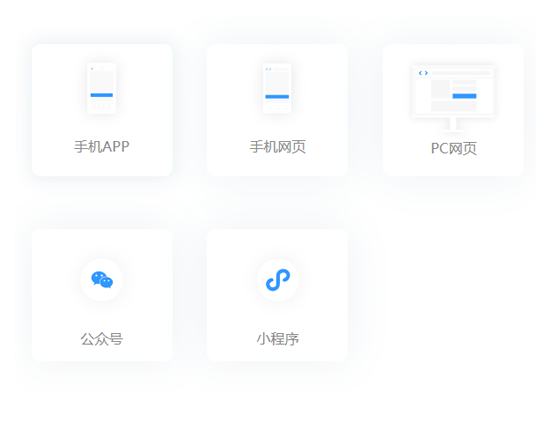
Task: Click the WeChat chat bubbles icon
Action: point(102,280)
